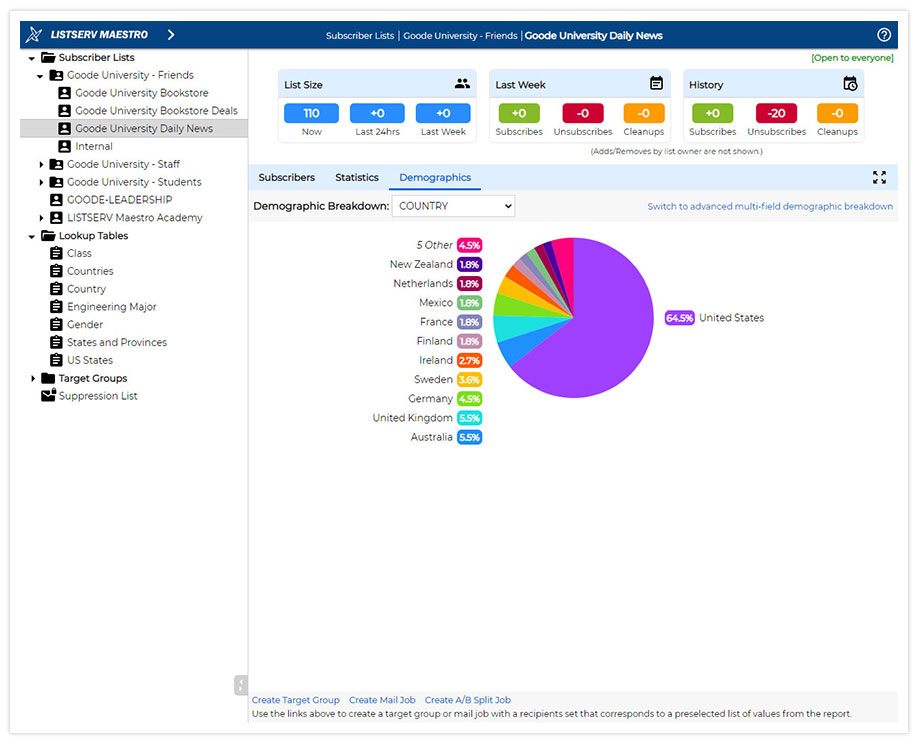Screen dimensions: 918x744
Task: Select Goode University Bookstore Deals in tree
Action: click(156, 111)
